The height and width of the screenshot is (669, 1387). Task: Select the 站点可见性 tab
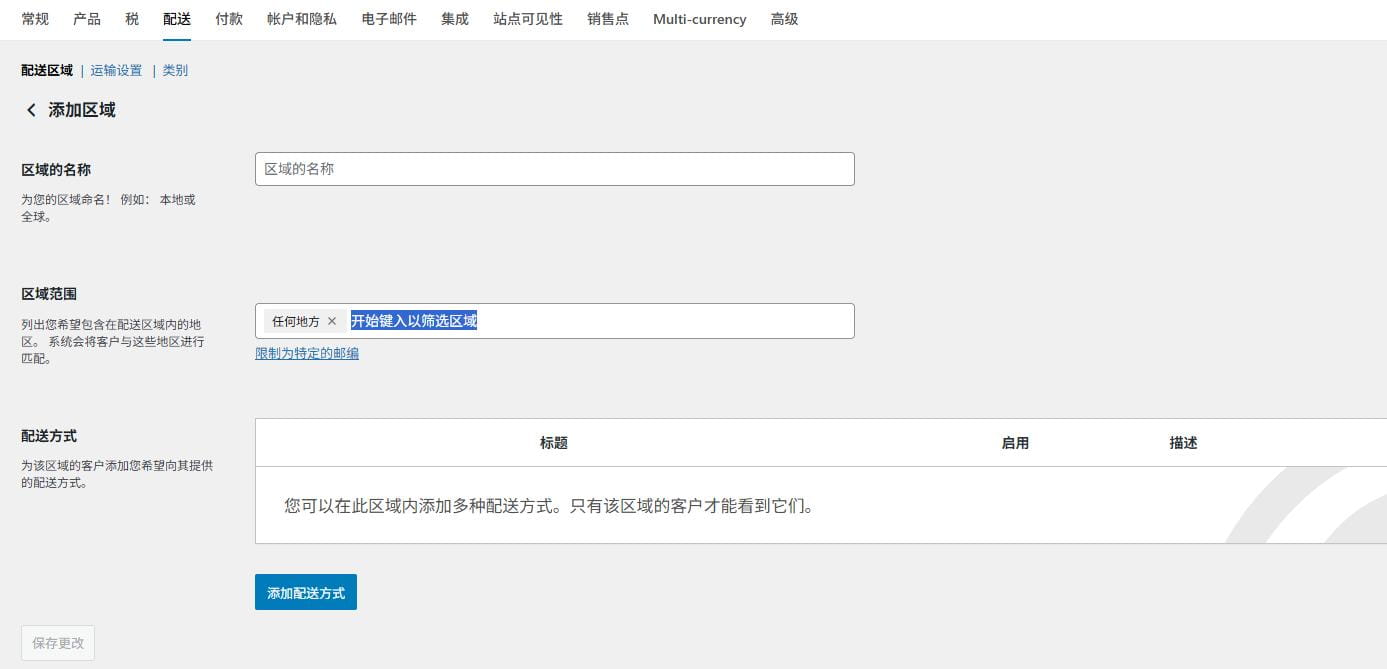527,18
